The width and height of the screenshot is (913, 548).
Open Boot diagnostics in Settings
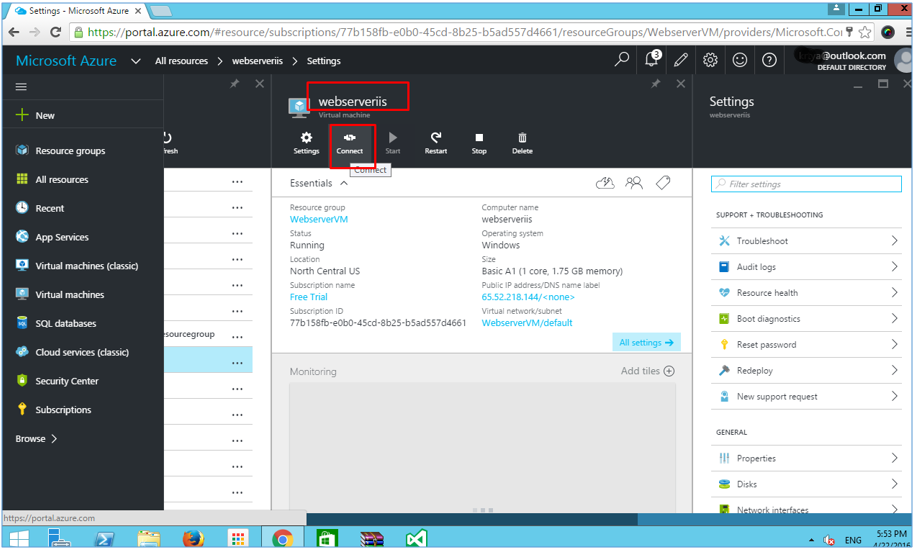(806, 319)
